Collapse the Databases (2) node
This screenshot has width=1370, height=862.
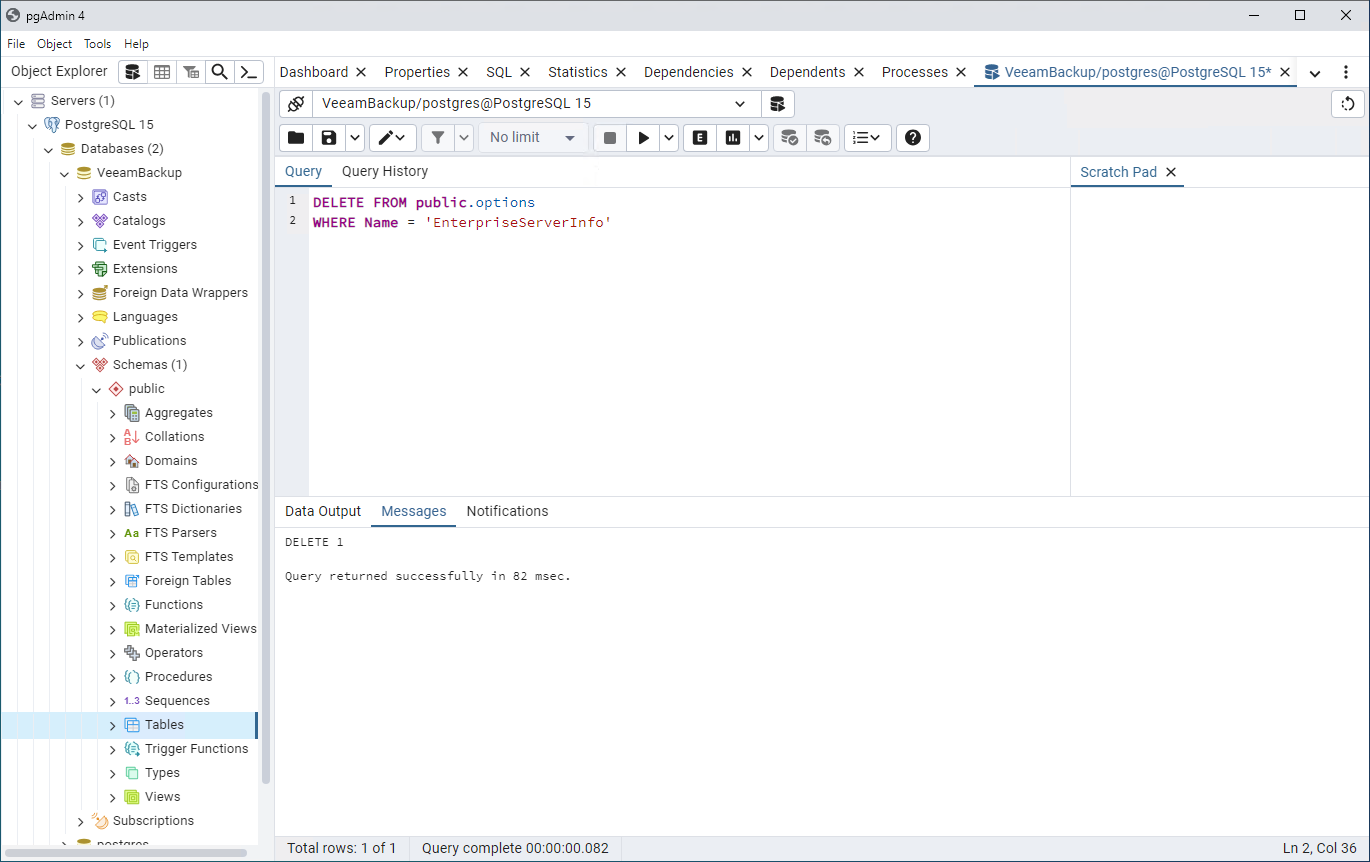49,149
